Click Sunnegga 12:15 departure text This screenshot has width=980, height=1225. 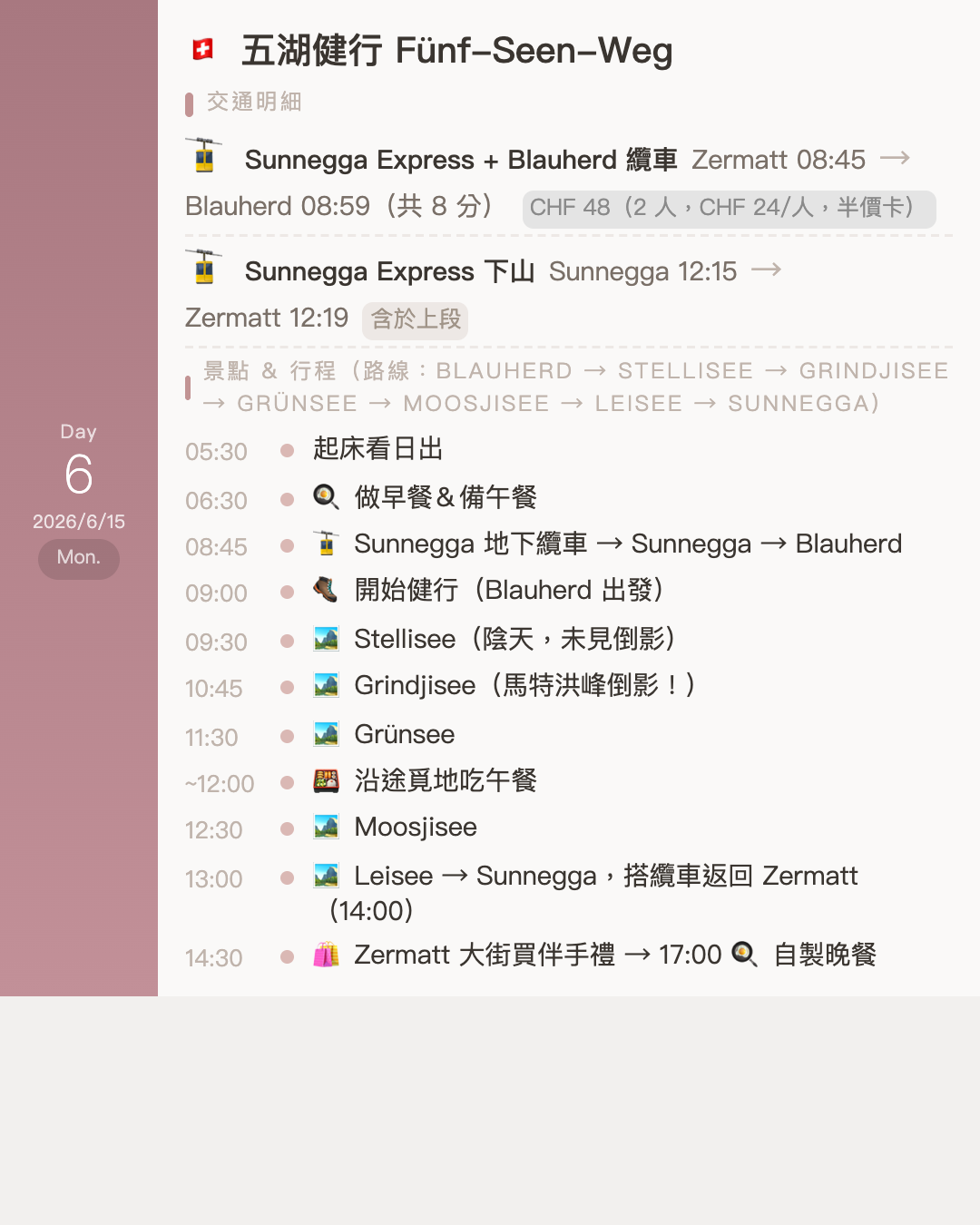(643, 271)
